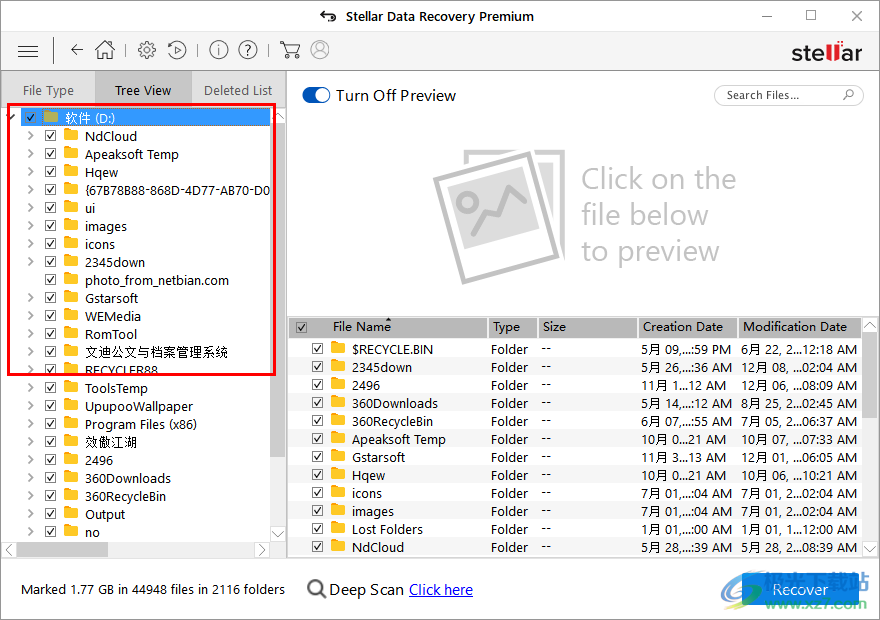Open the Deep Scan Click here link
The image size is (880, 620).
coord(441,590)
